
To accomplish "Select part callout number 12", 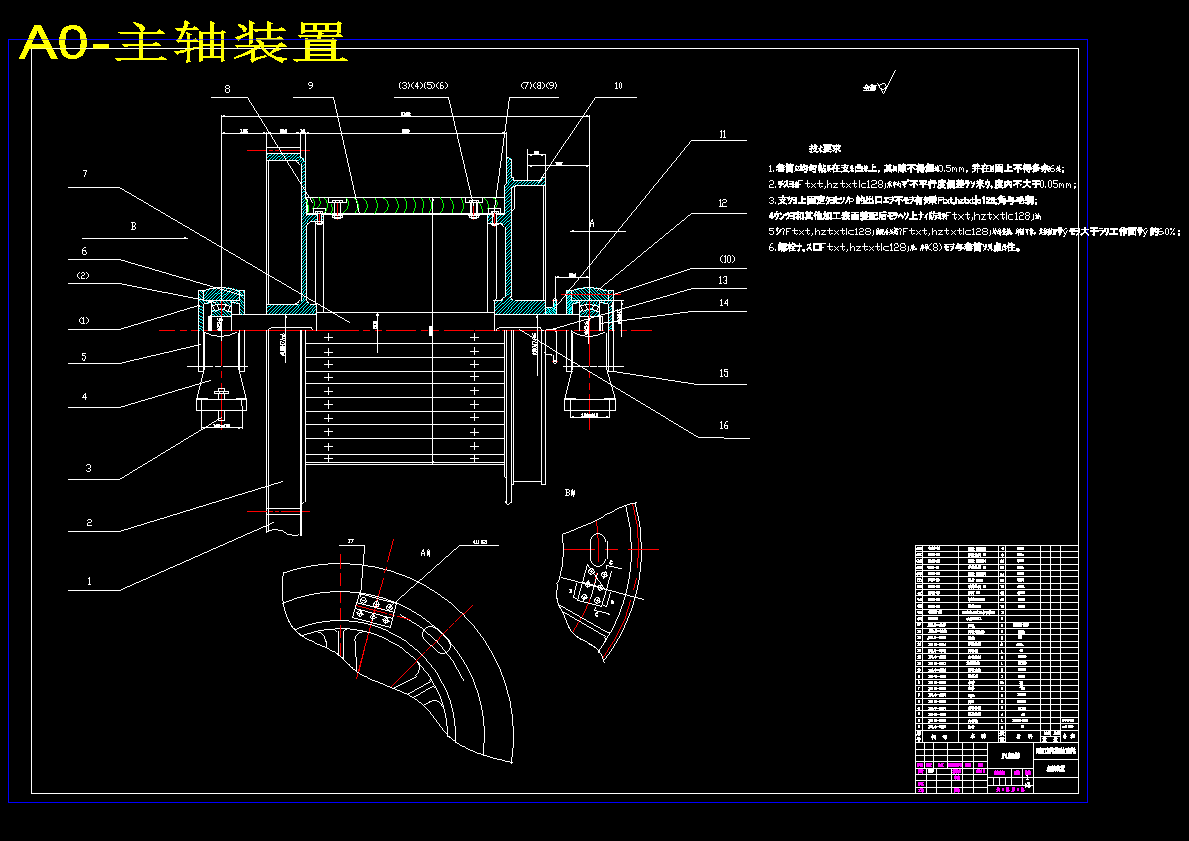I will coord(723,203).
